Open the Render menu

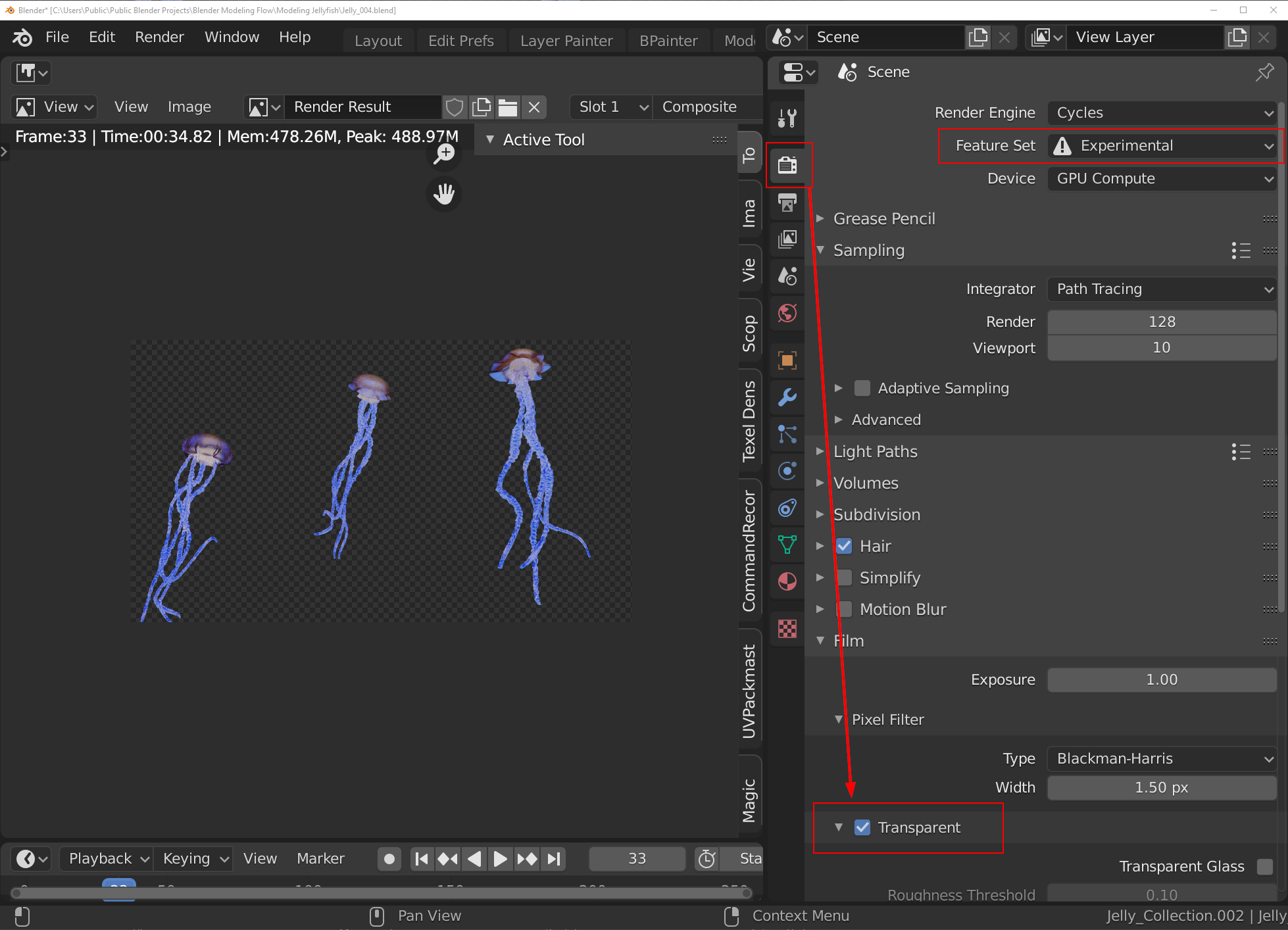tap(159, 37)
